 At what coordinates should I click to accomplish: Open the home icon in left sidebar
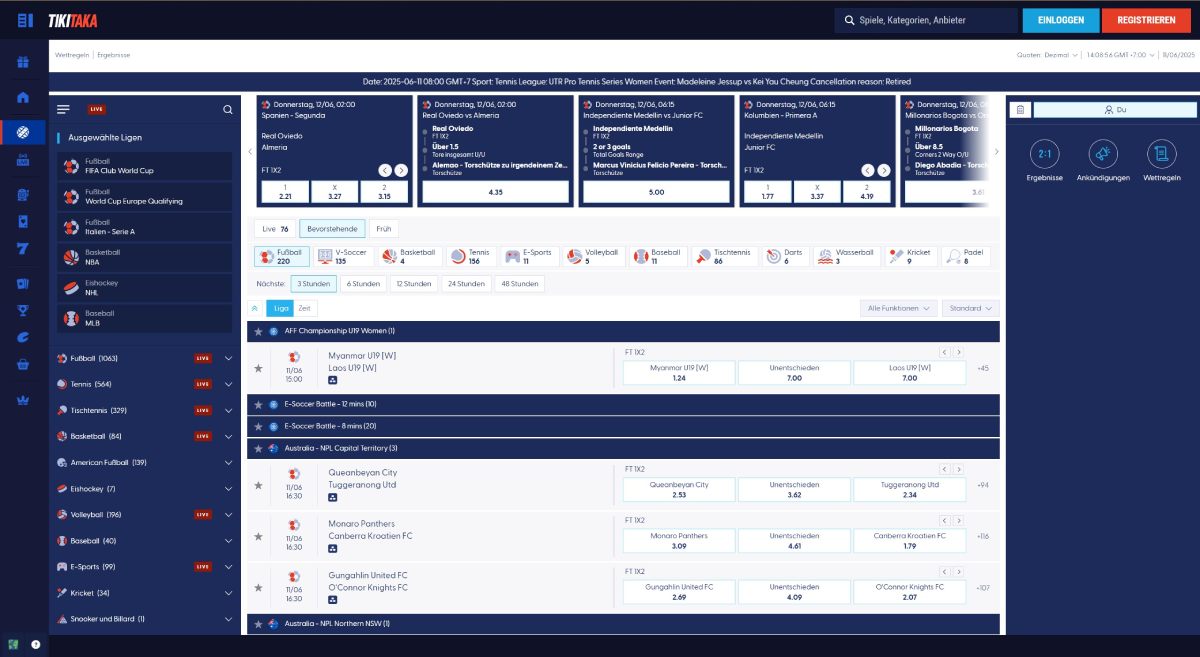coord(23,97)
